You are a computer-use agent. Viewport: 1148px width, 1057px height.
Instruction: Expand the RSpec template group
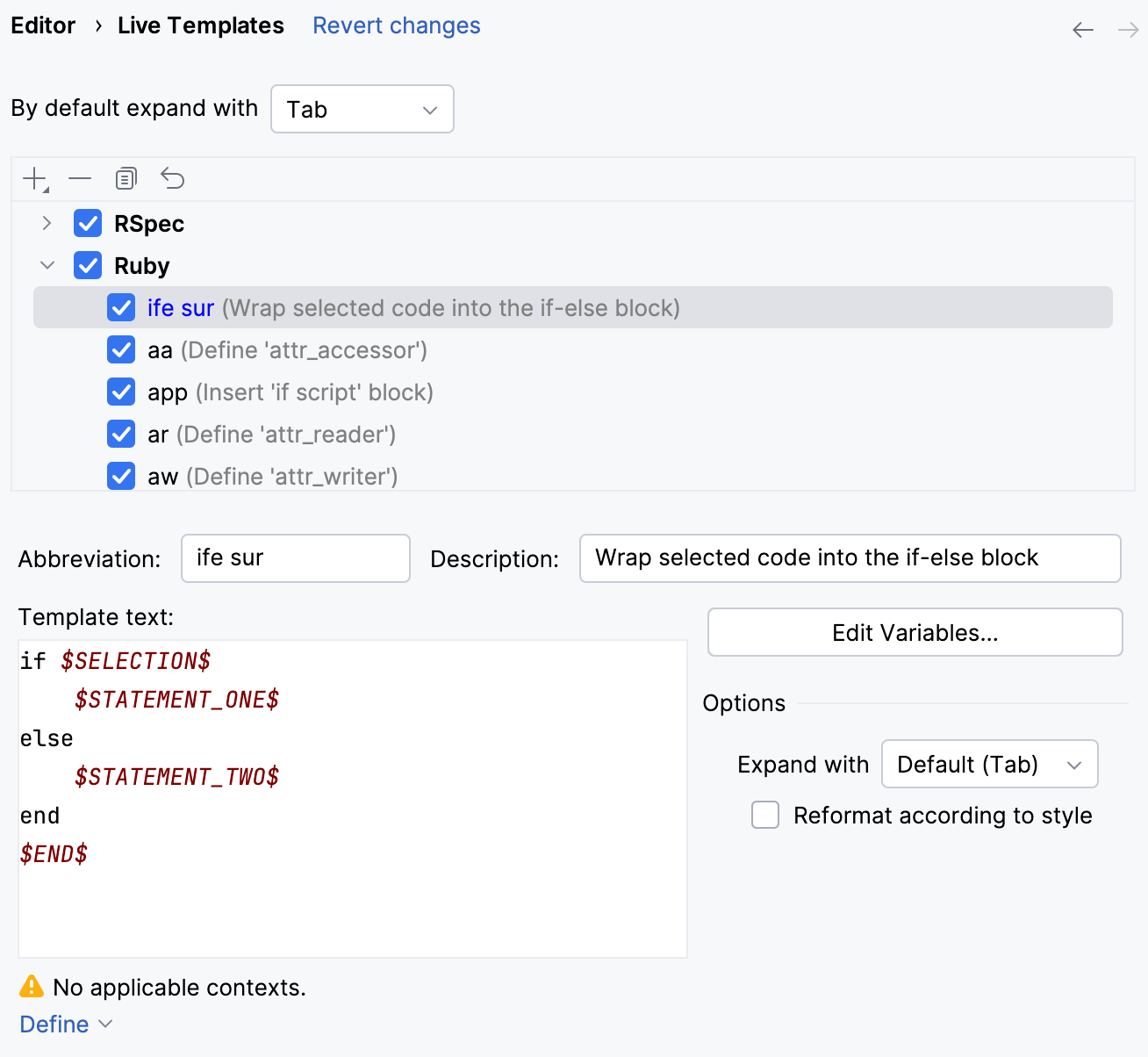click(x=46, y=223)
